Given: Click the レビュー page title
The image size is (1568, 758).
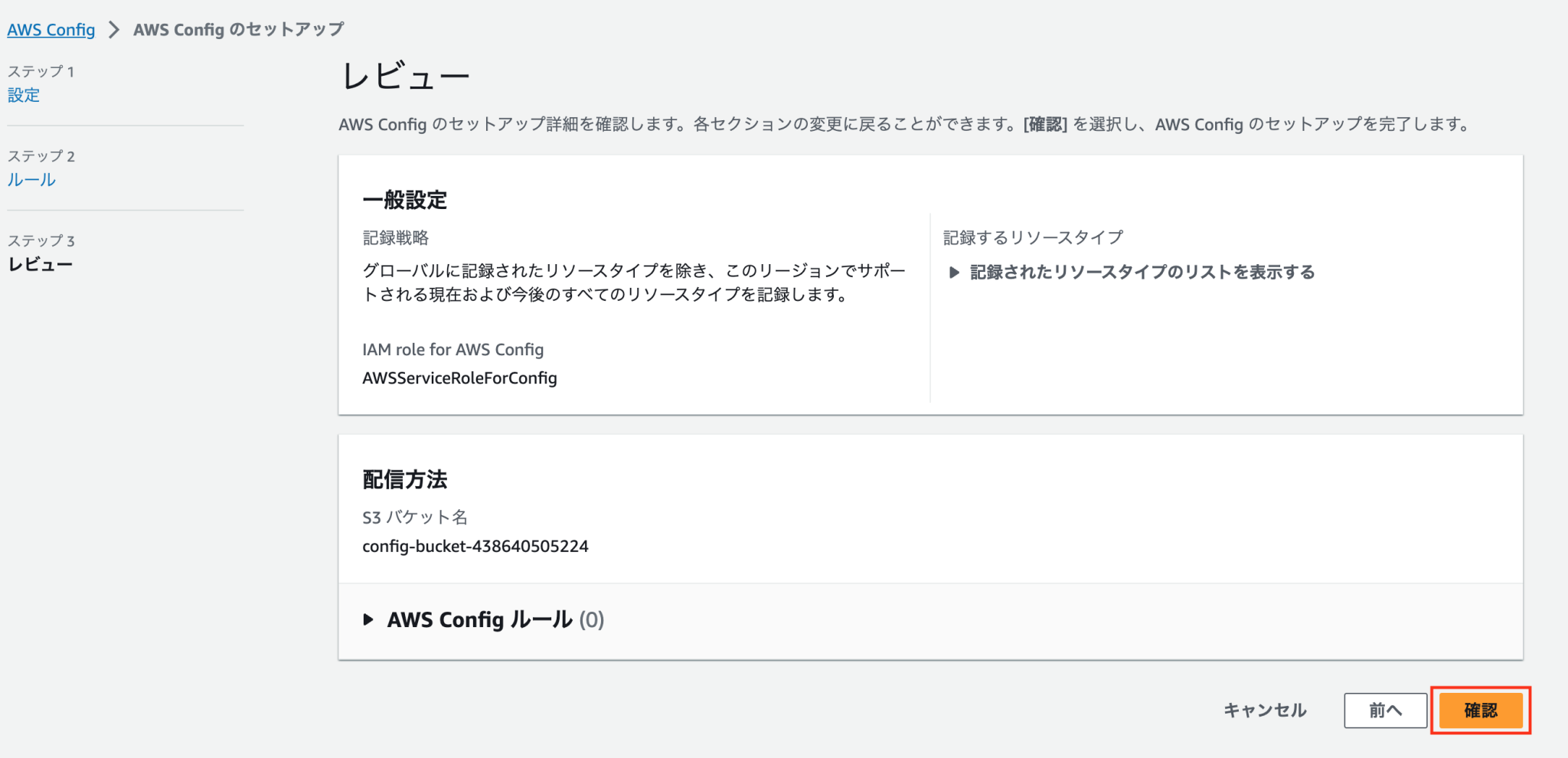Looking at the screenshot, I should pos(407,75).
